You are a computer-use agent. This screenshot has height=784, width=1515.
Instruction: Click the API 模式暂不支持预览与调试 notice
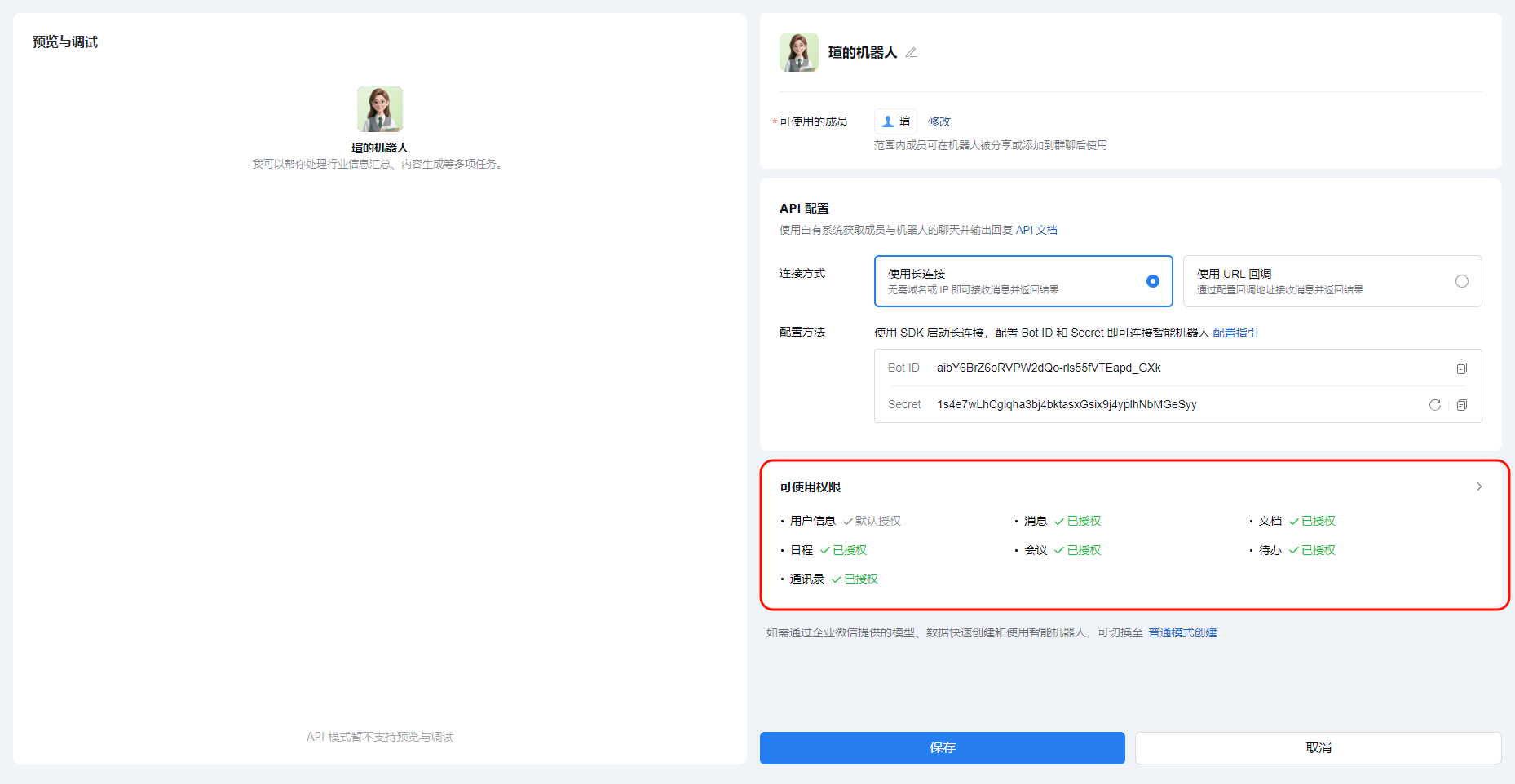(380, 737)
